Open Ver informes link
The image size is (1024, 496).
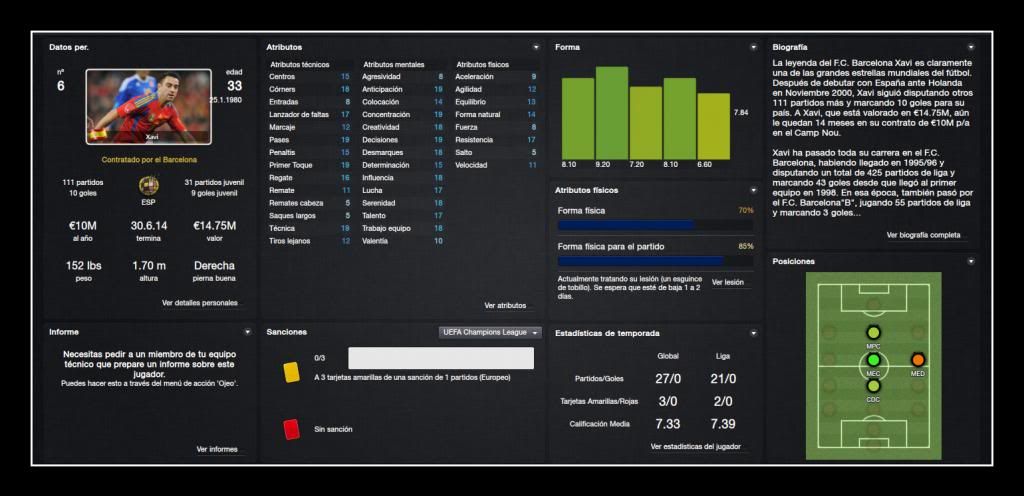217,449
